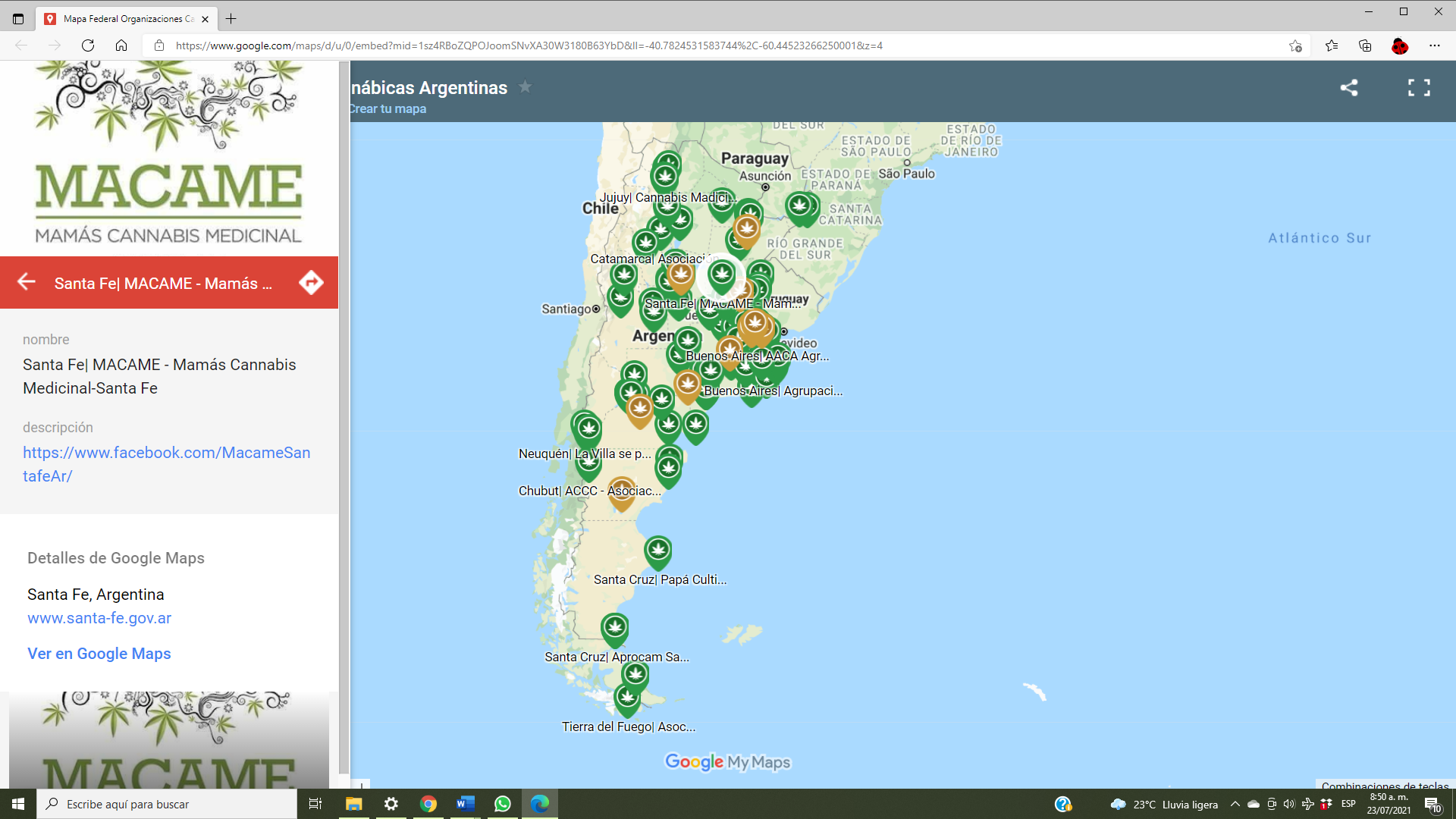The width and height of the screenshot is (1456, 819).
Task: Open the help icon in system tray
Action: pyautogui.click(x=1063, y=804)
